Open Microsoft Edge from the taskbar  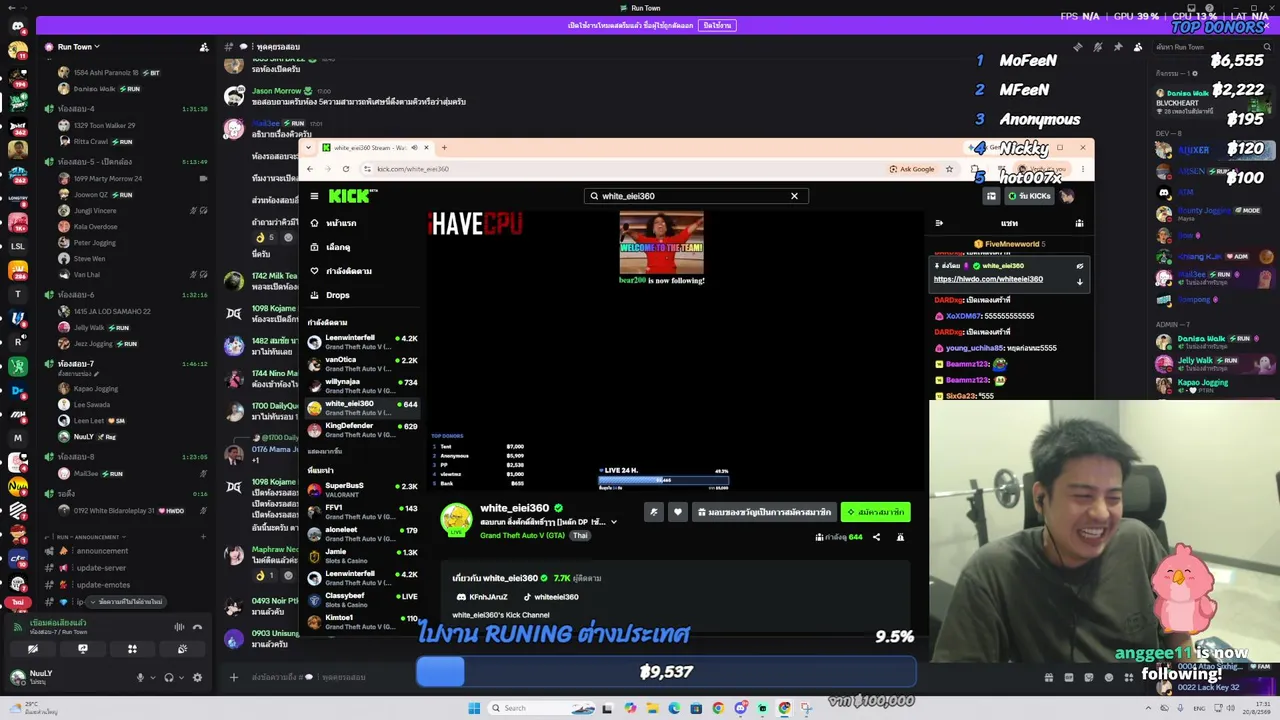674,708
